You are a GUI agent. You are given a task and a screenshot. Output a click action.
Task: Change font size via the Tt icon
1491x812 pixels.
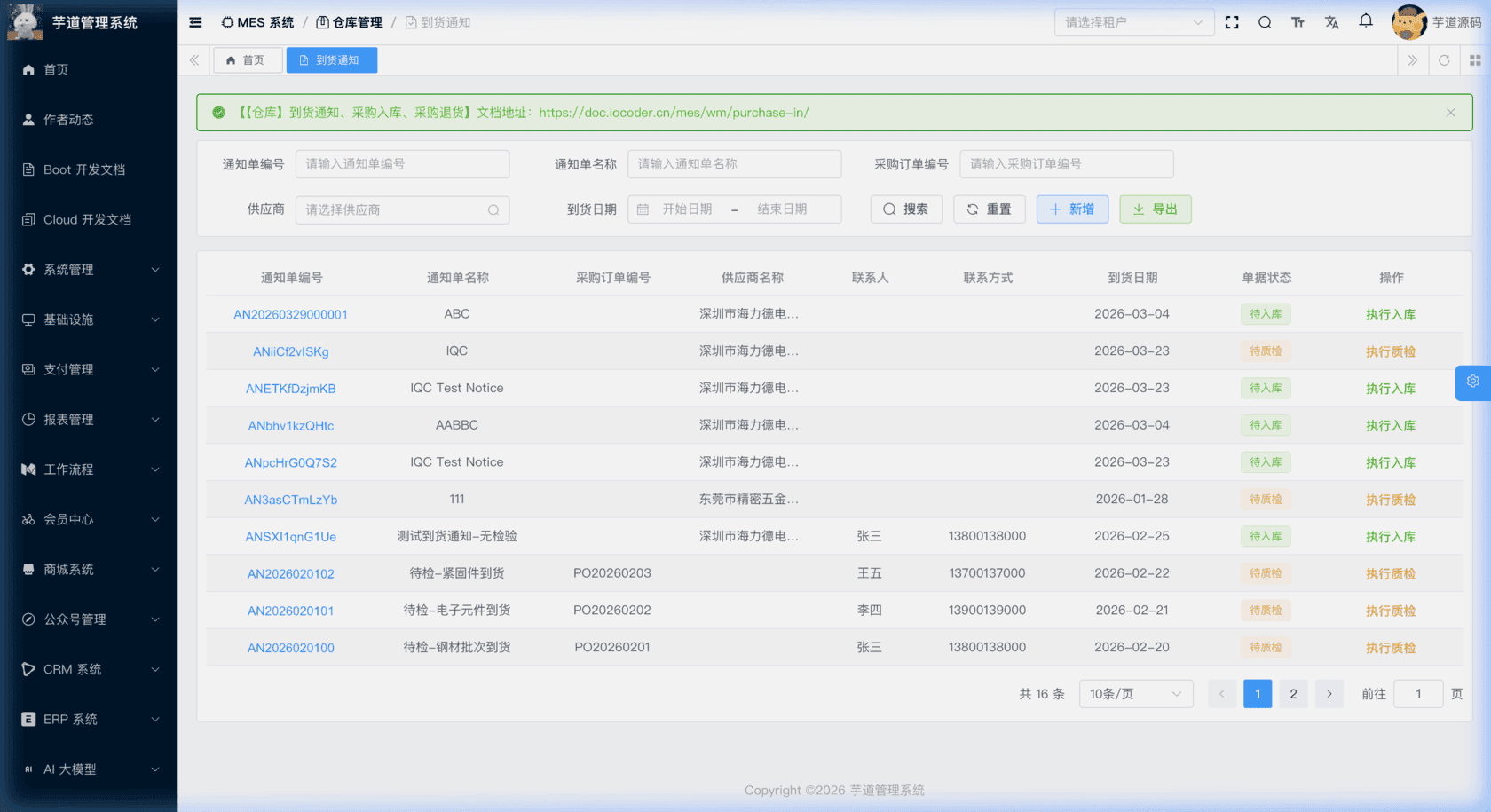[1298, 22]
